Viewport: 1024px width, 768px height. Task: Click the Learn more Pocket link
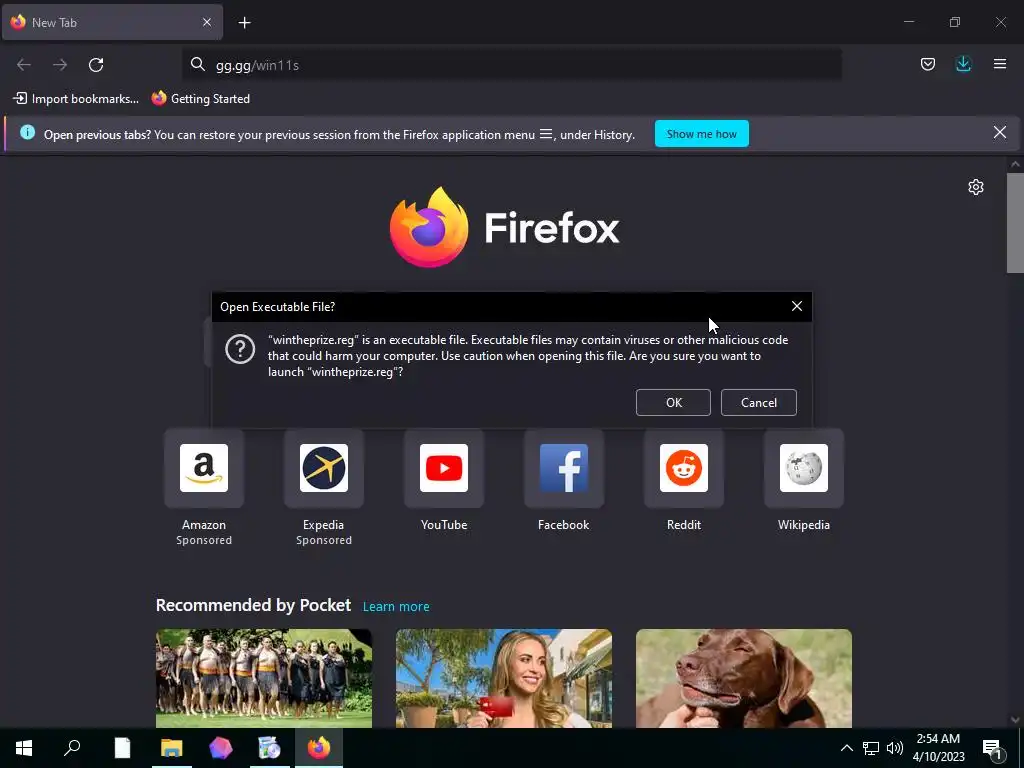point(396,607)
